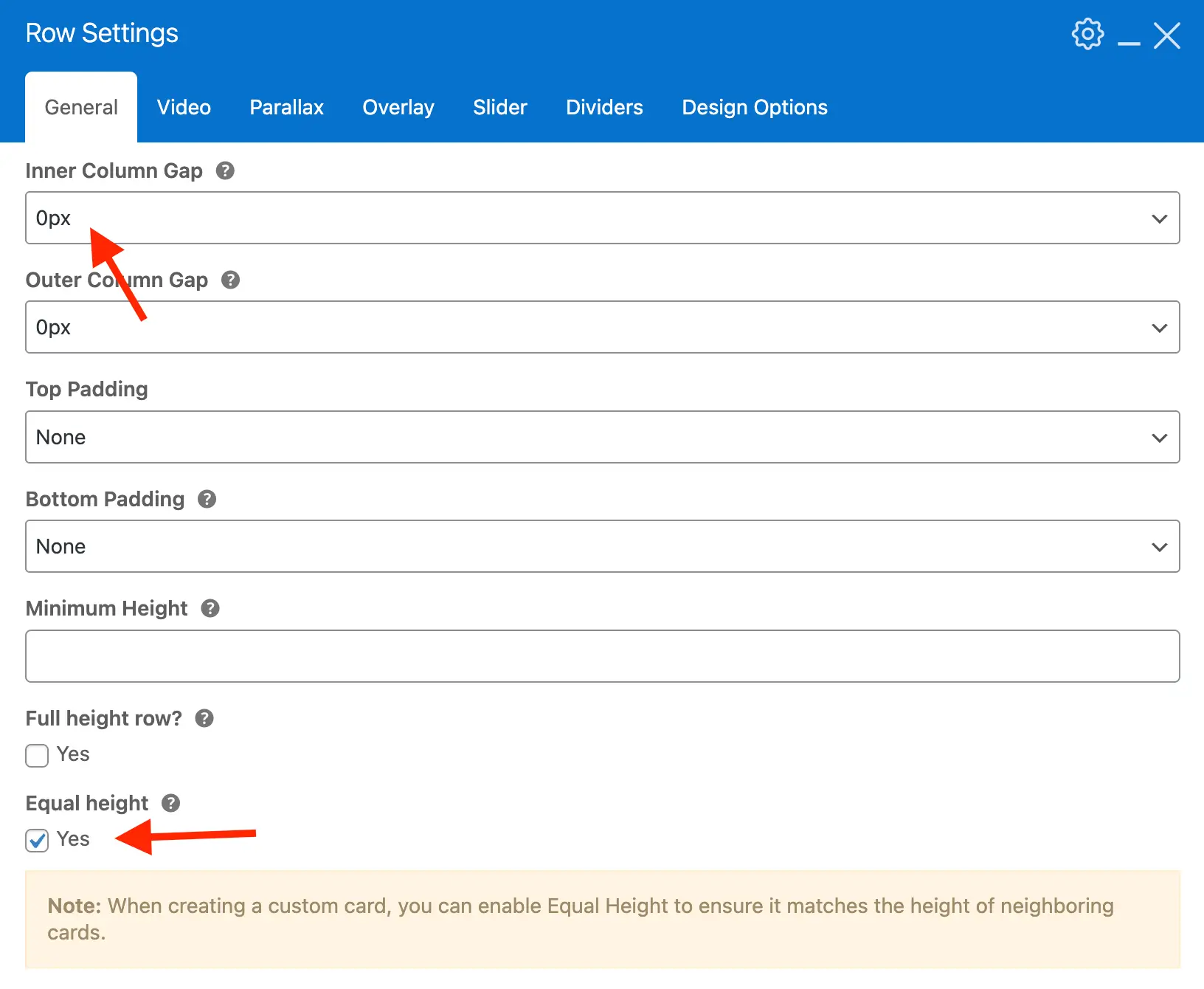Switch to the Design Options tab
The image size is (1204, 989).
click(x=754, y=107)
